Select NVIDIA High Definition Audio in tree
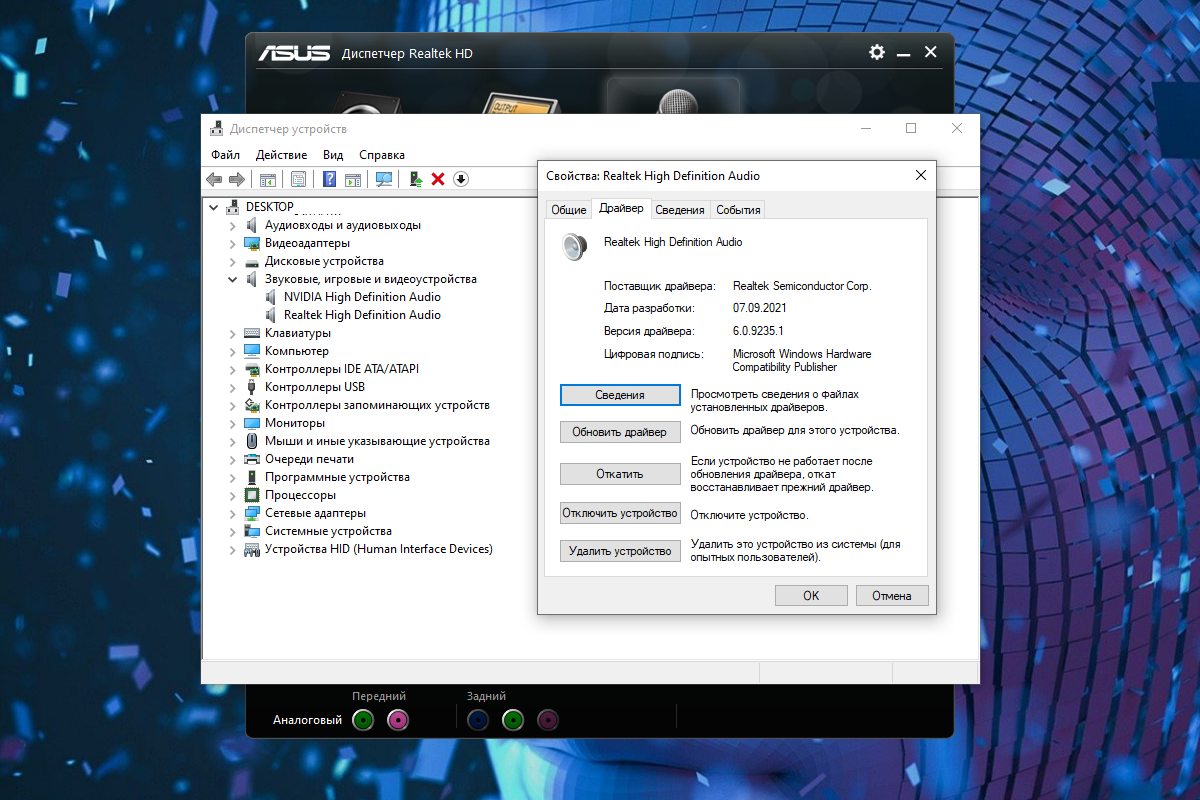The height and width of the screenshot is (800, 1200). [x=362, y=297]
